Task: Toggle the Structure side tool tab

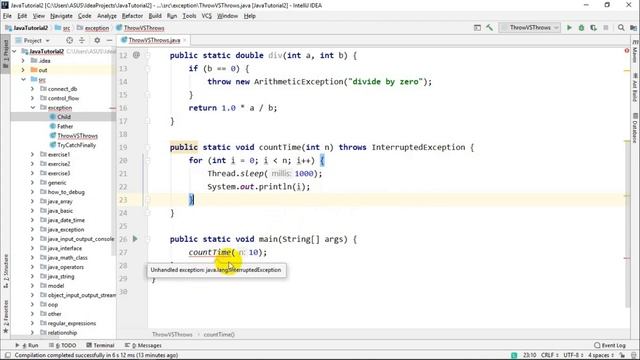Action: (5, 271)
